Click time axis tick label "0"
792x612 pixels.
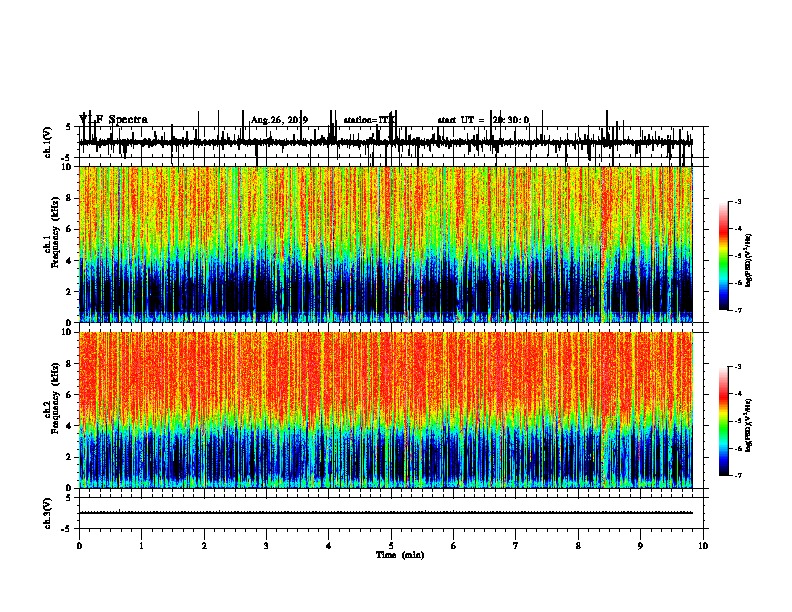[79, 546]
